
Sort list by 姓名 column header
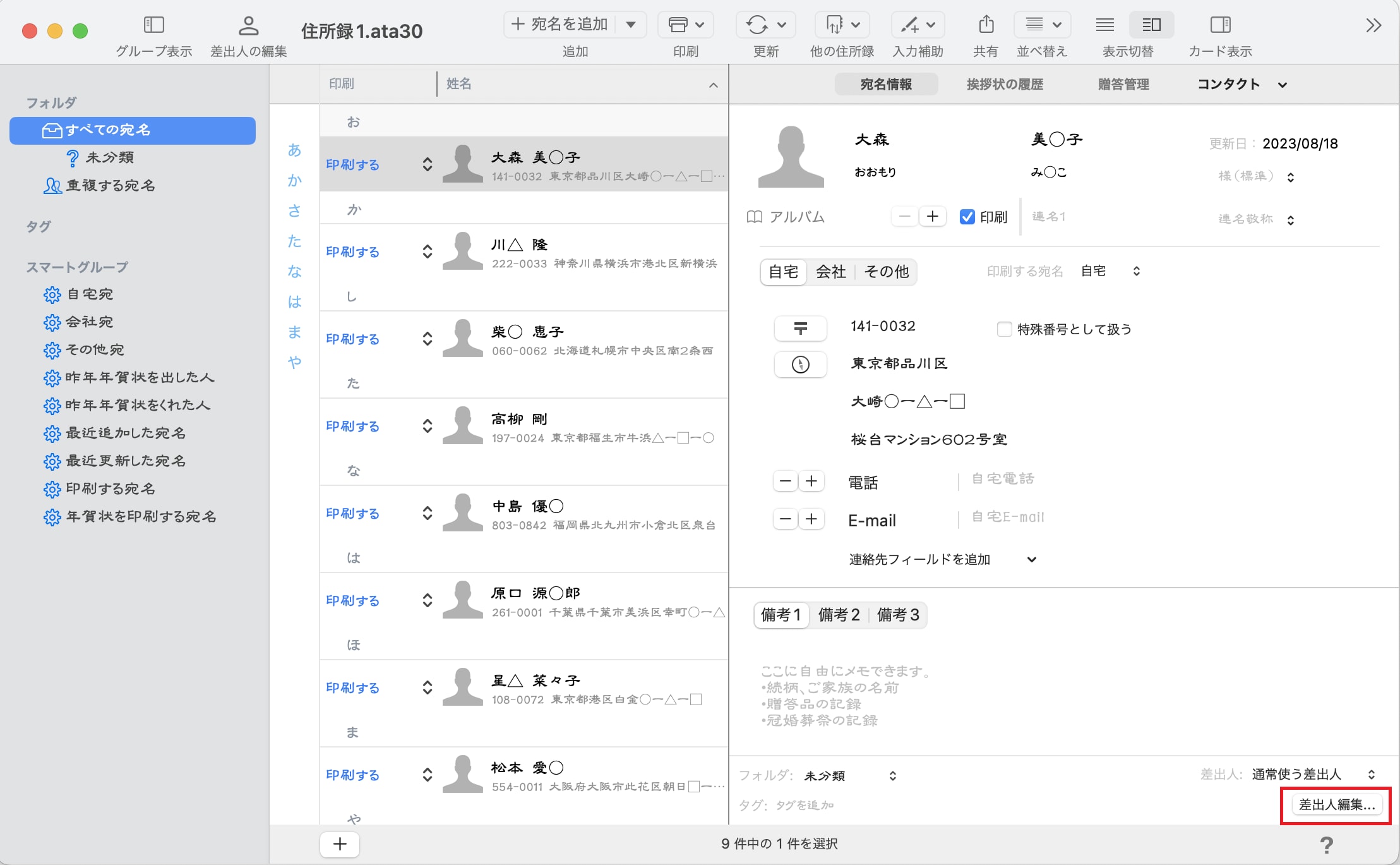tap(582, 83)
